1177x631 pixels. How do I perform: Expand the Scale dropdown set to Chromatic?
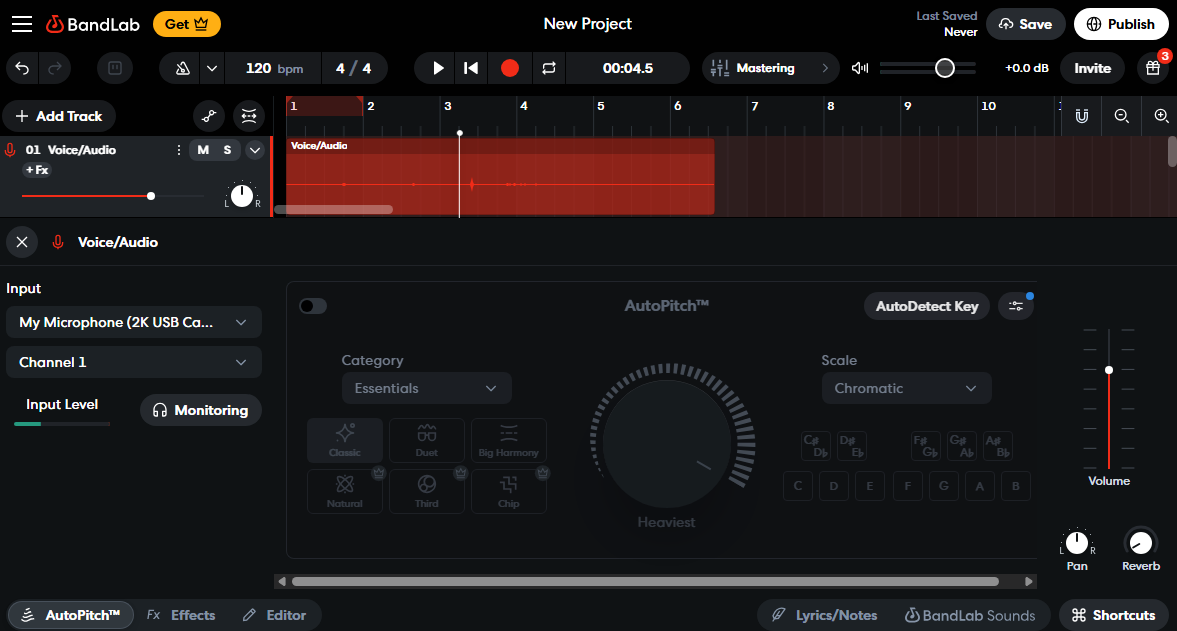[906, 388]
